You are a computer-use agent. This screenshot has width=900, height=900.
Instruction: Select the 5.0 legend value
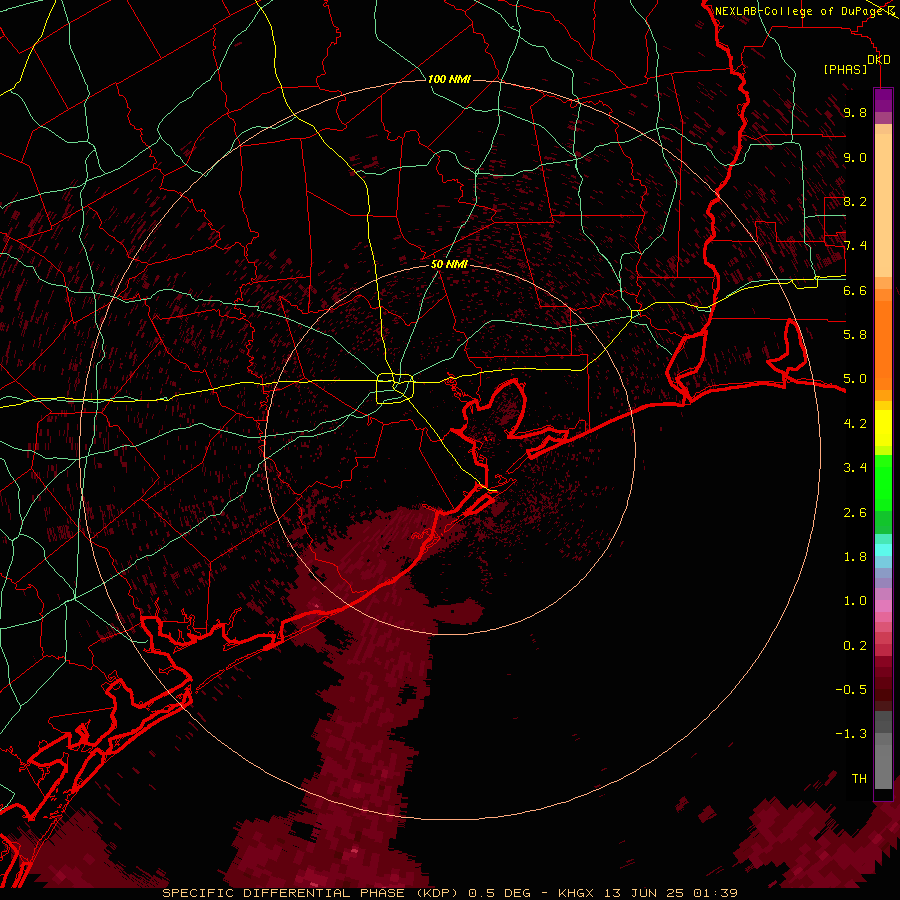[x=855, y=379]
